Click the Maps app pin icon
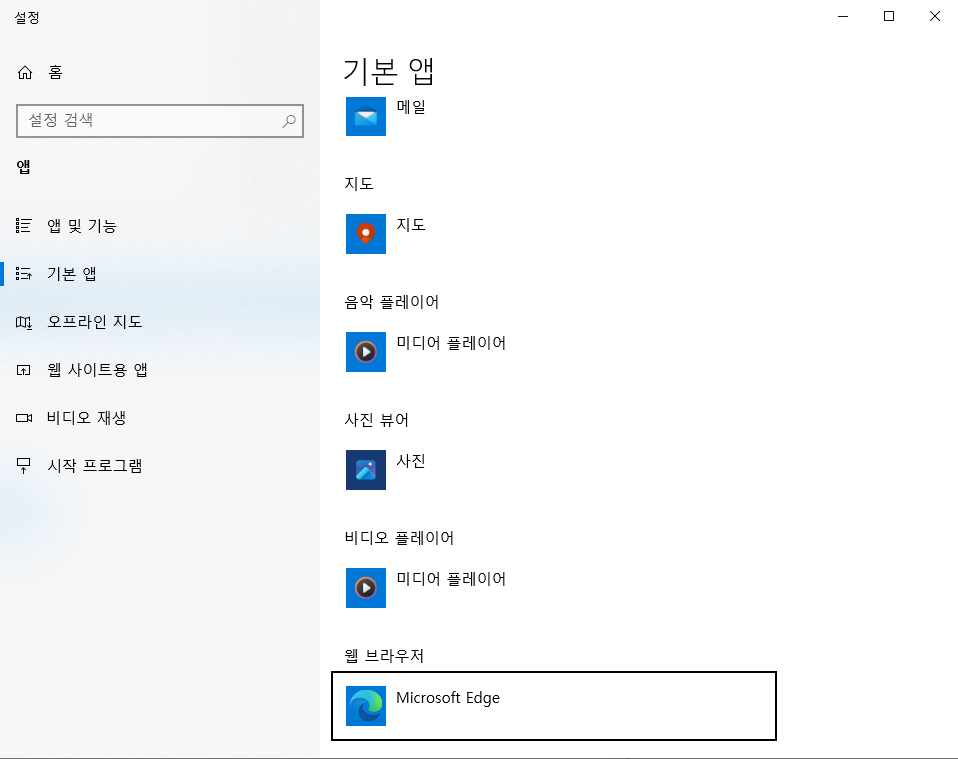 tap(366, 233)
